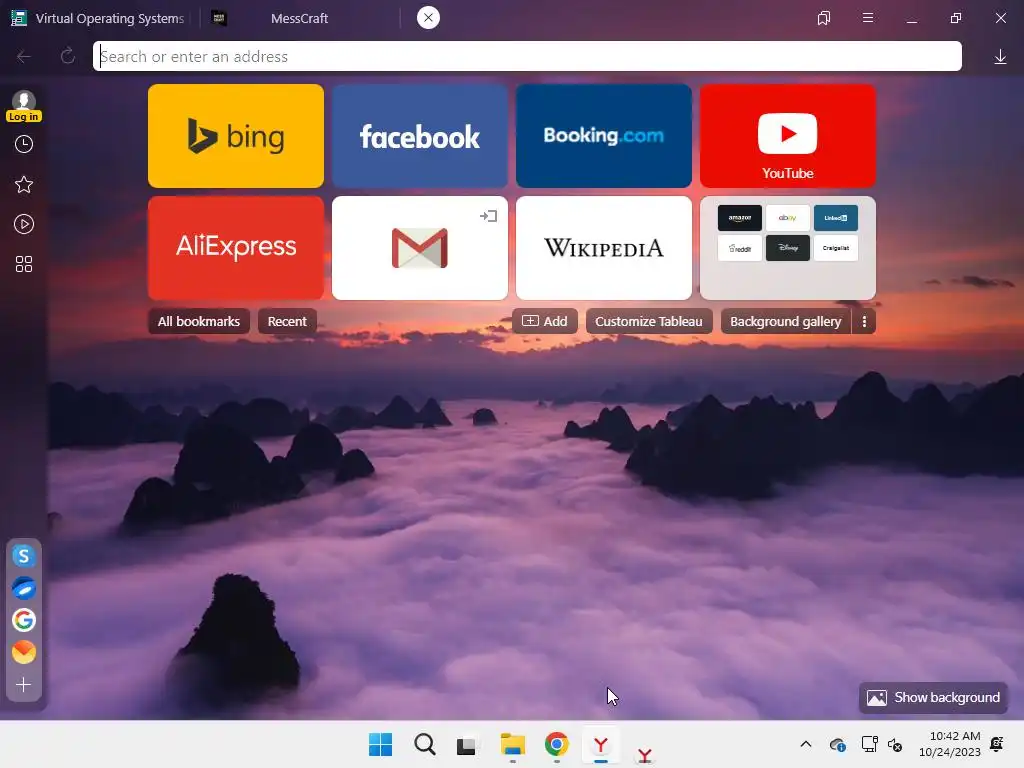The height and width of the screenshot is (768, 1024).
Task: Close the current new tab
Action: [428, 18]
